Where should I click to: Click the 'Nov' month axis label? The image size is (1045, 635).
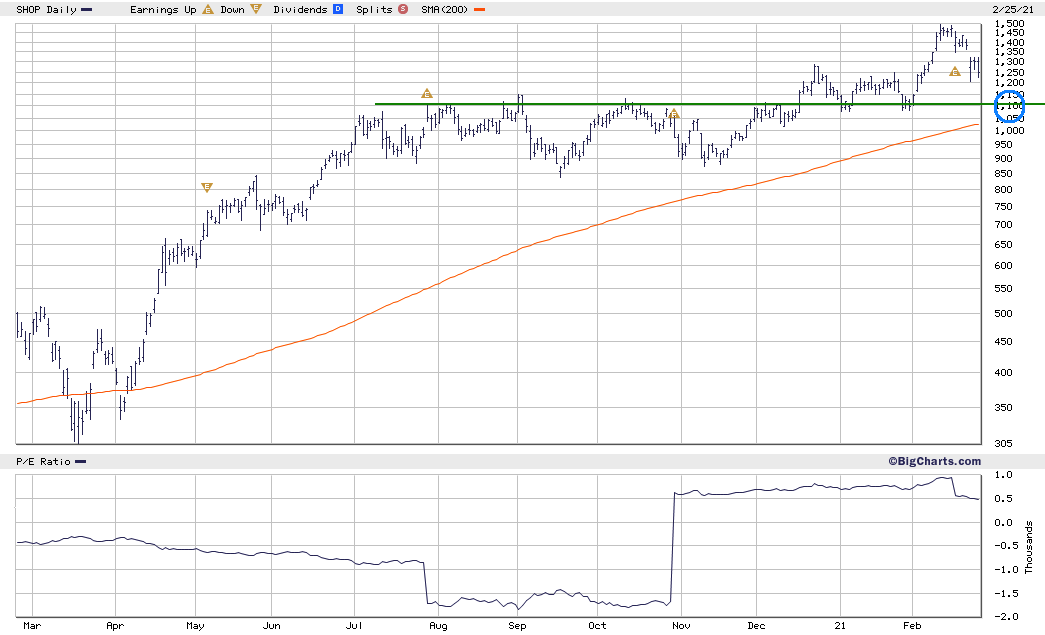click(x=681, y=625)
